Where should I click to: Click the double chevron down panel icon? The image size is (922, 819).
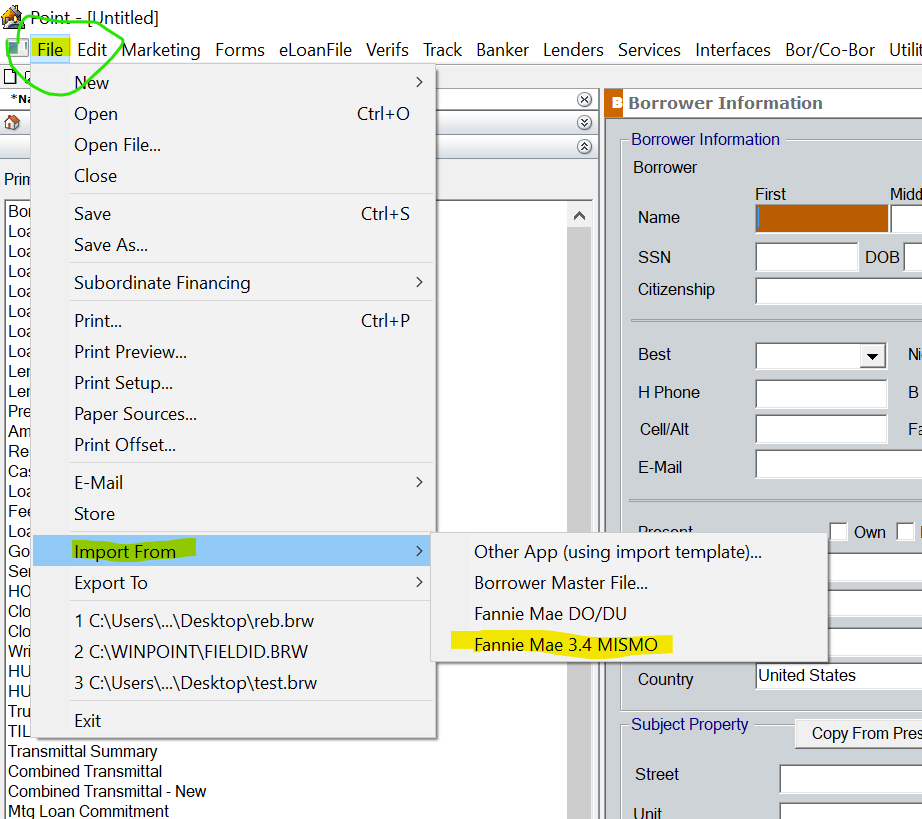tap(584, 123)
